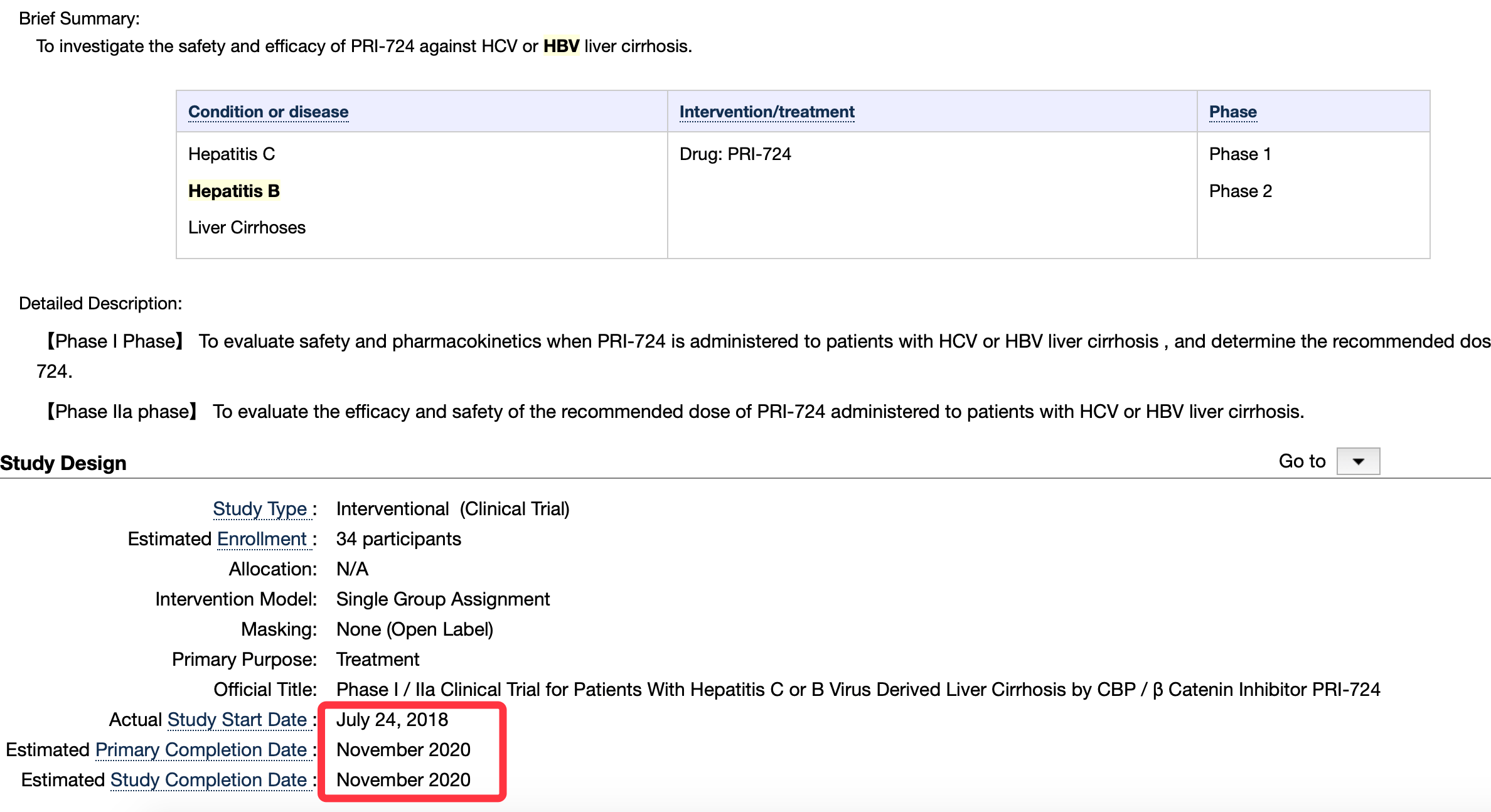Click the Intervention/treatment column header link
Viewport: 1491px width, 812px height.
[x=766, y=112]
